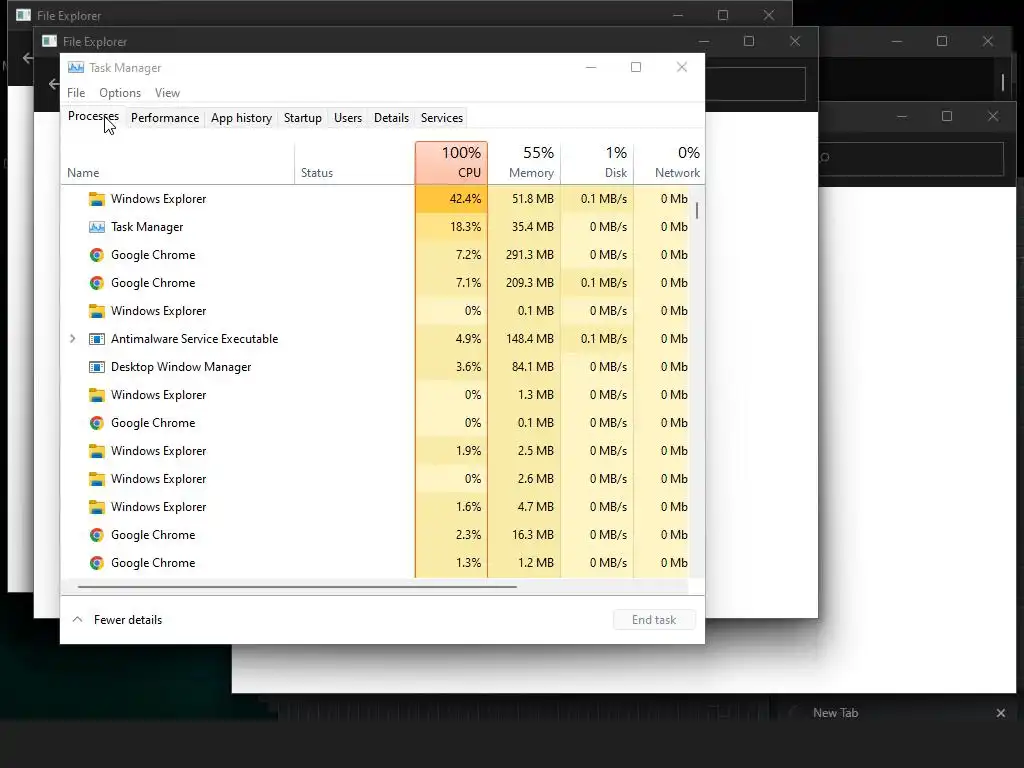Sort by the 0% Network column header

click(669, 163)
